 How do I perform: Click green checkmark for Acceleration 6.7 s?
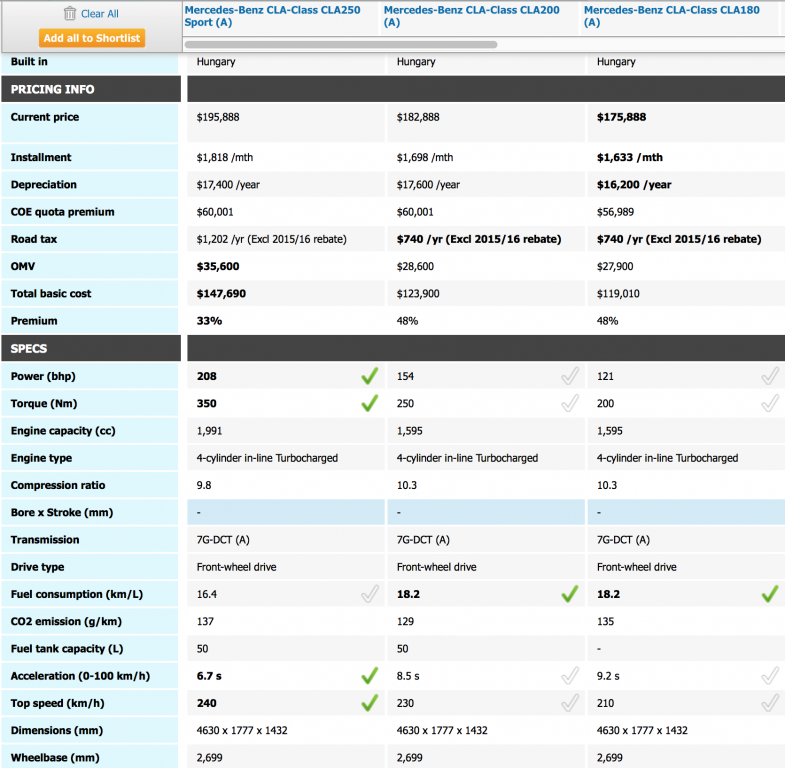pos(369,676)
